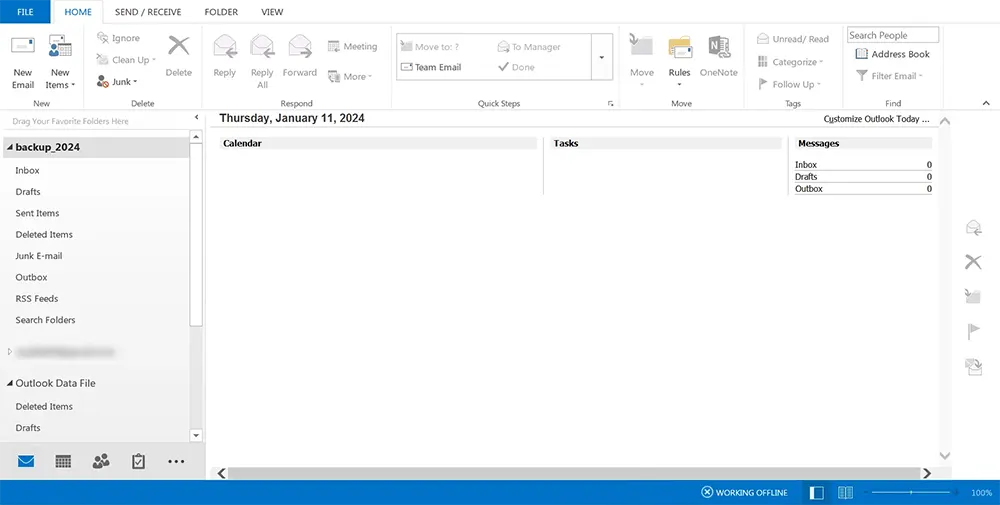
Task: Open Inbox folder under backup_2024
Action: [x=27, y=170]
